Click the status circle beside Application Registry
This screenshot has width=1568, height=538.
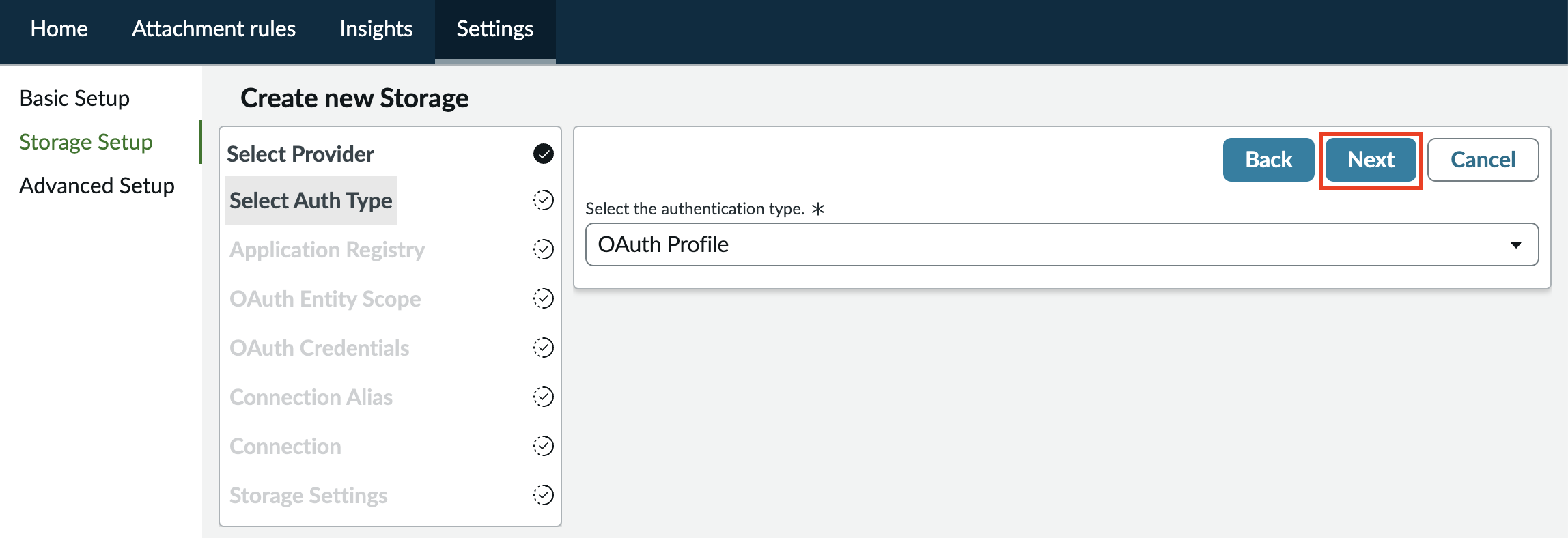coord(544,249)
